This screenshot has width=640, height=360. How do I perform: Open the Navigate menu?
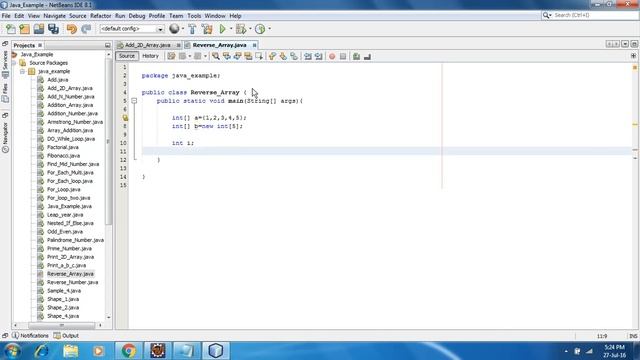[x=54, y=16]
